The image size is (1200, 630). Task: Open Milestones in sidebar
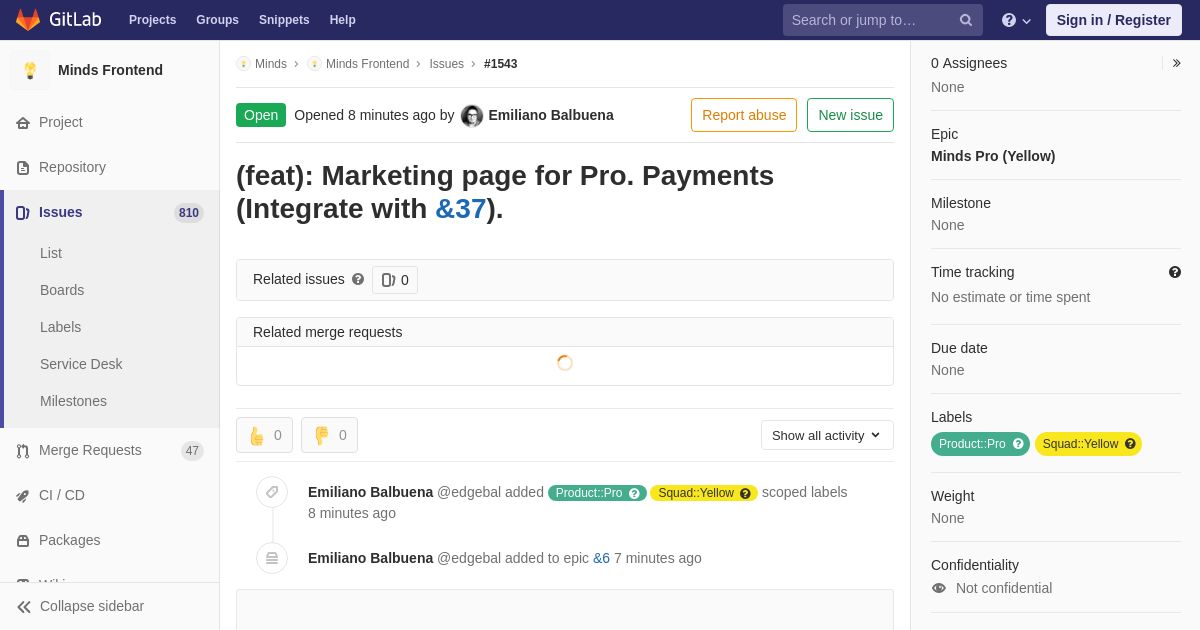pyautogui.click(x=73, y=401)
